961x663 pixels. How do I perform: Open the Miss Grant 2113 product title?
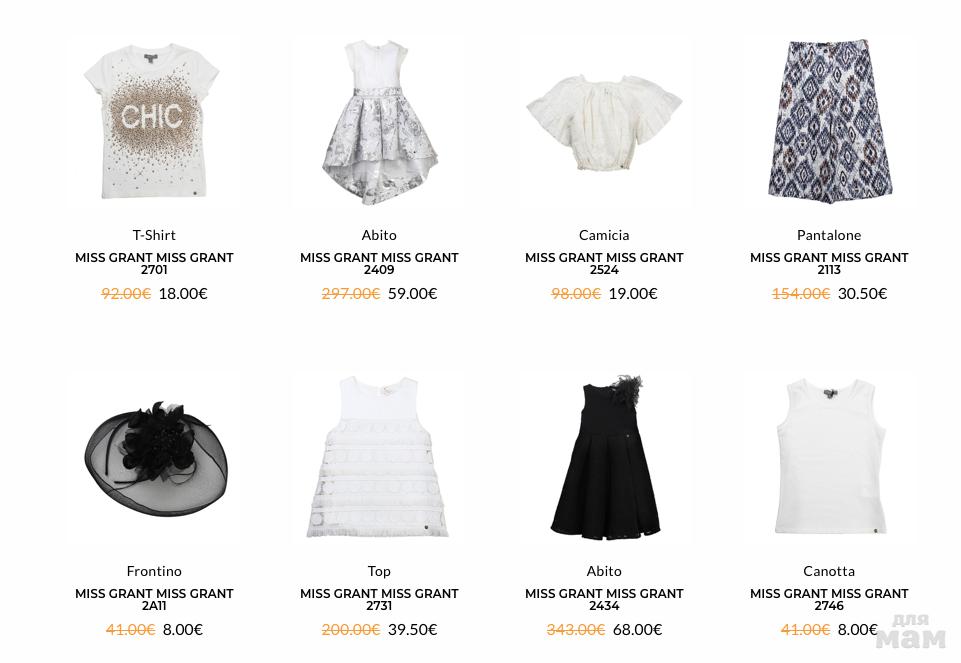(829, 263)
